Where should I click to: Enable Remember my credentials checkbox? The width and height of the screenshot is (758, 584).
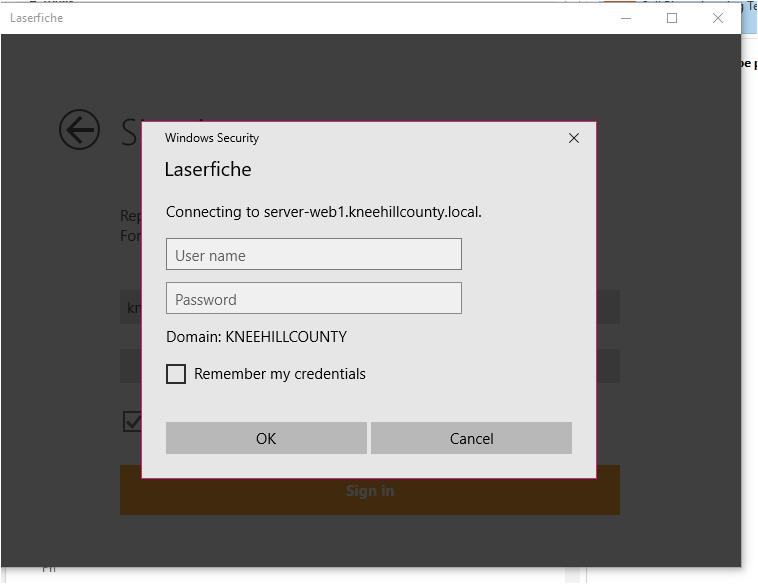click(x=176, y=374)
